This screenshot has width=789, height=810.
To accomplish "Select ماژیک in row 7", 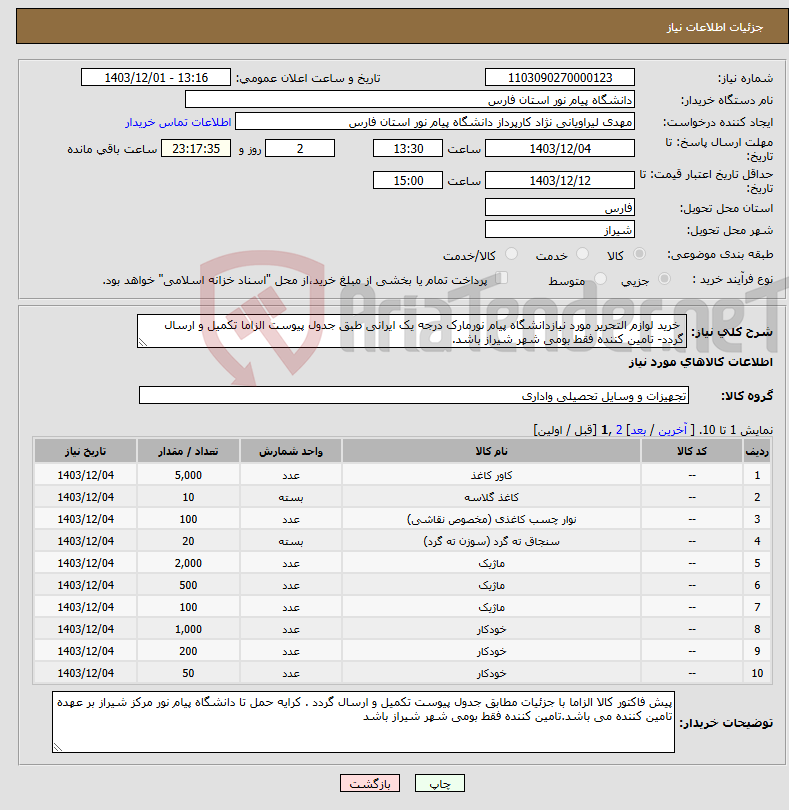I will [x=491, y=607].
